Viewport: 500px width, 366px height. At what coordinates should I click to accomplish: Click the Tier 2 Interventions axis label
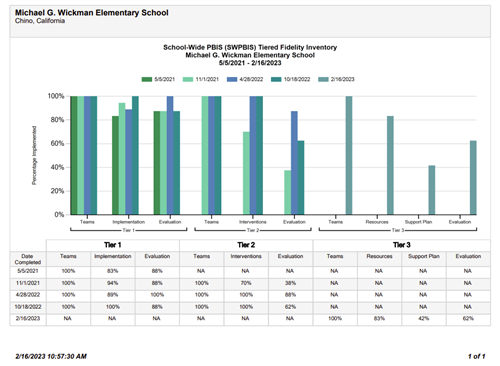point(253,222)
